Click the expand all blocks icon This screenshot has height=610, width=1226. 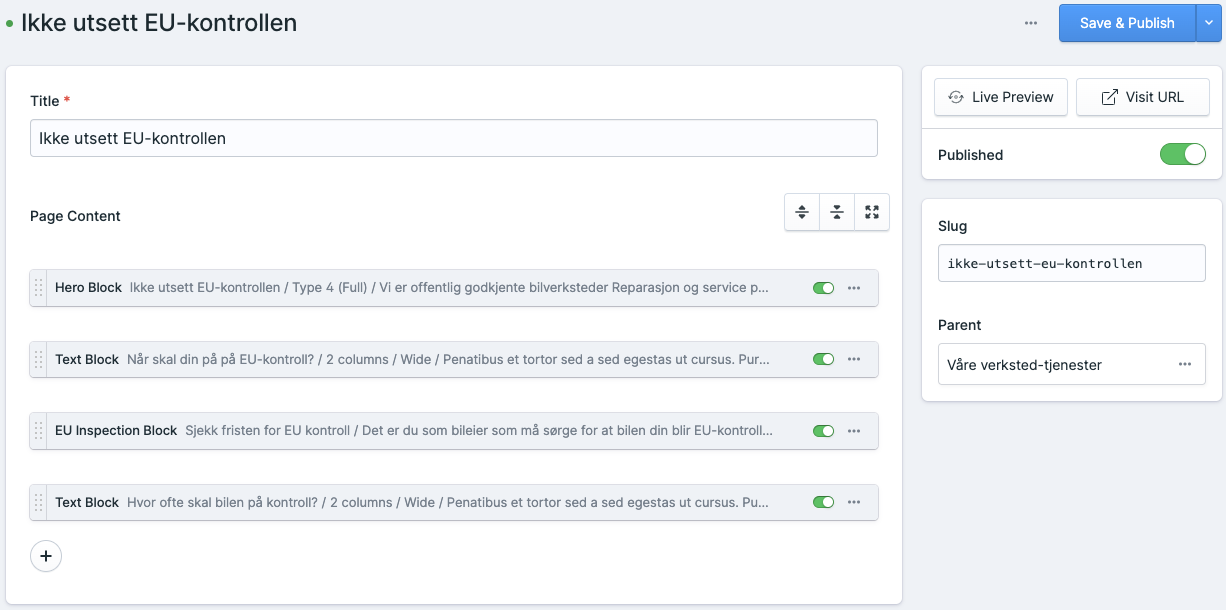(802, 212)
